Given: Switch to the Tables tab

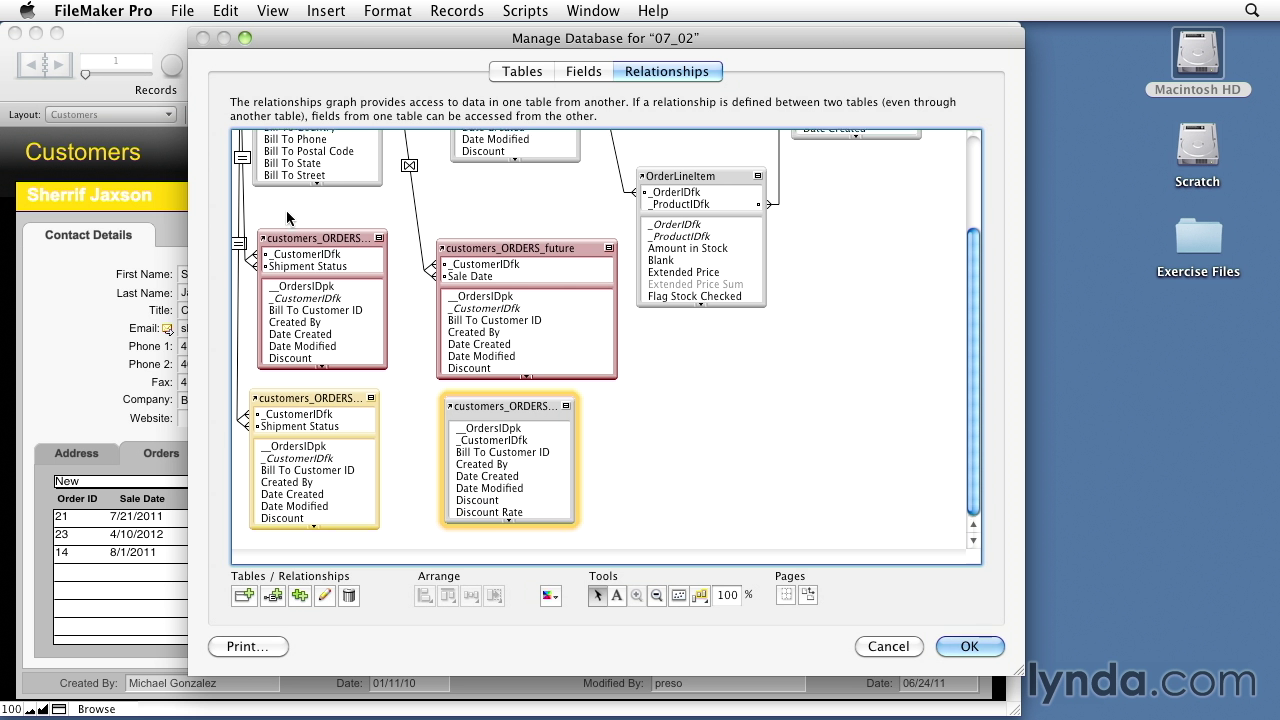Looking at the screenshot, I should (x=522, y=72).
